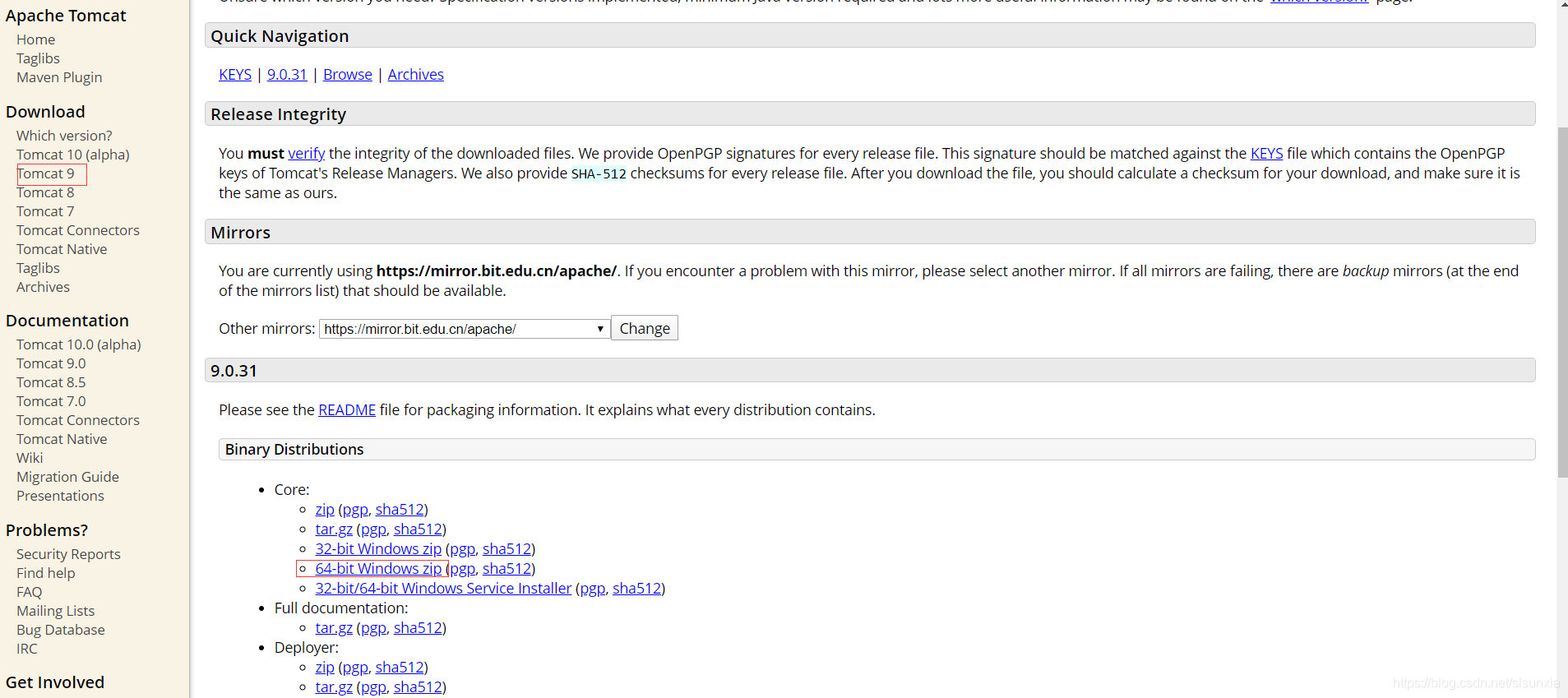Open the Find help link
Viewport: 1568px width, 698px height.
(45, 573)
